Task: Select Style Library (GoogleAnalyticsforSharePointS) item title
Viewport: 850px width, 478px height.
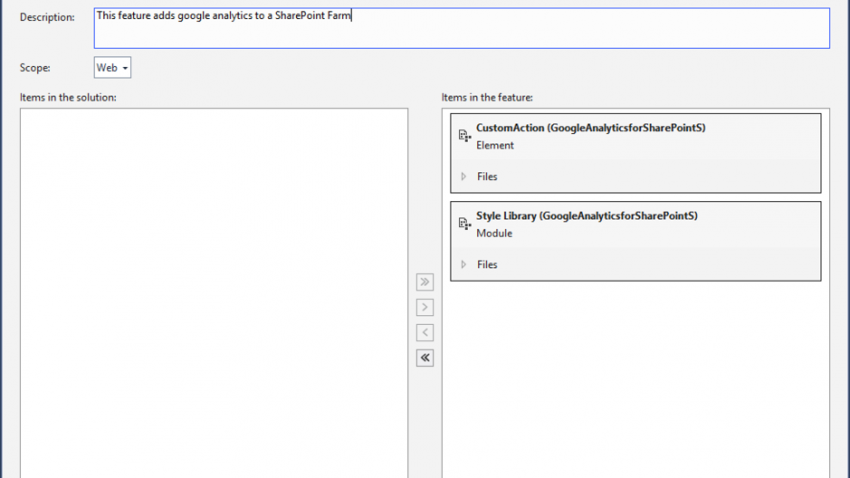Action: pyautogui.click(x=587, y=216)
